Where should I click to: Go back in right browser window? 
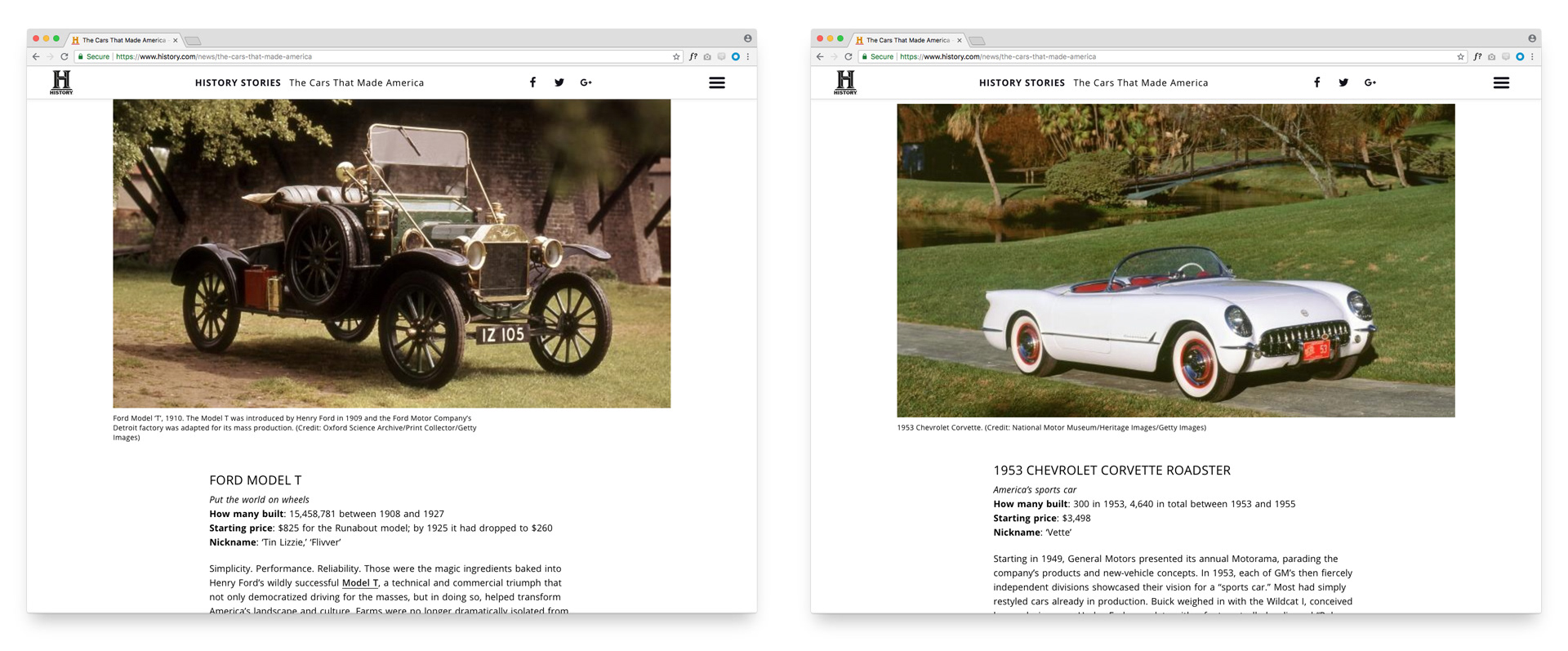tap(820, 56)
